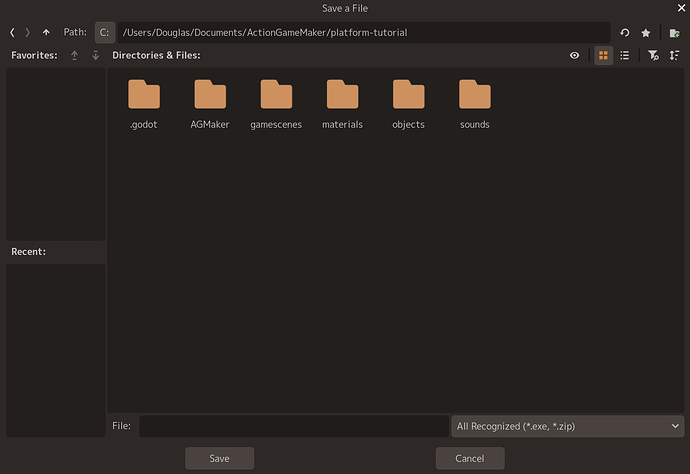The width and height of the screenshot is (690, 474).
Task: Select the gamescenes folder
Action: pos(276,105)
